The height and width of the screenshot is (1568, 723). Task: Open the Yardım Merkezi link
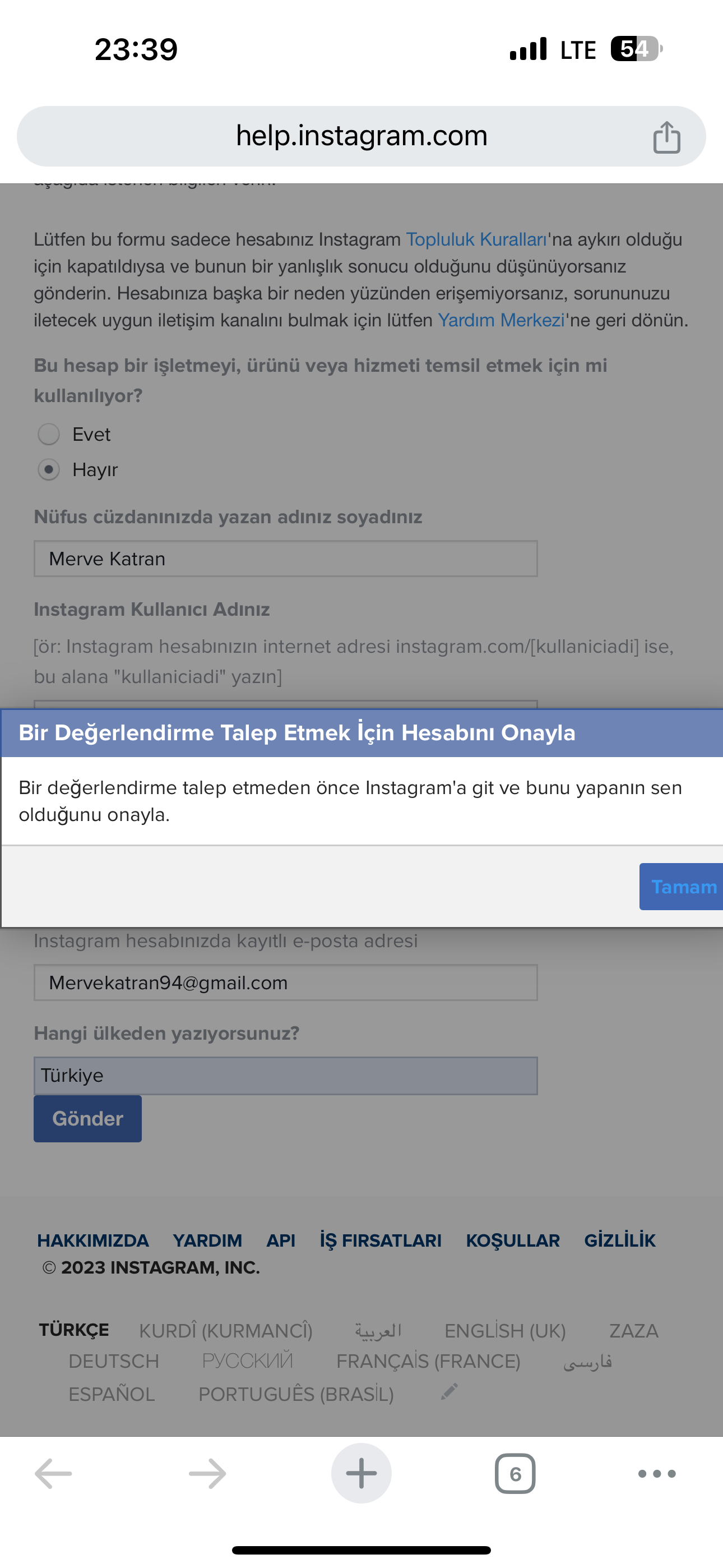point(502,320)
